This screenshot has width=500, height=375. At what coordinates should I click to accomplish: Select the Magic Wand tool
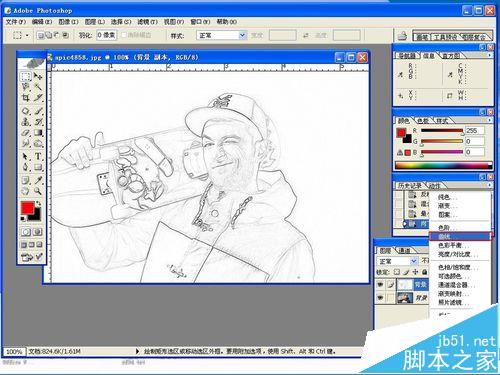coord(38,87)
